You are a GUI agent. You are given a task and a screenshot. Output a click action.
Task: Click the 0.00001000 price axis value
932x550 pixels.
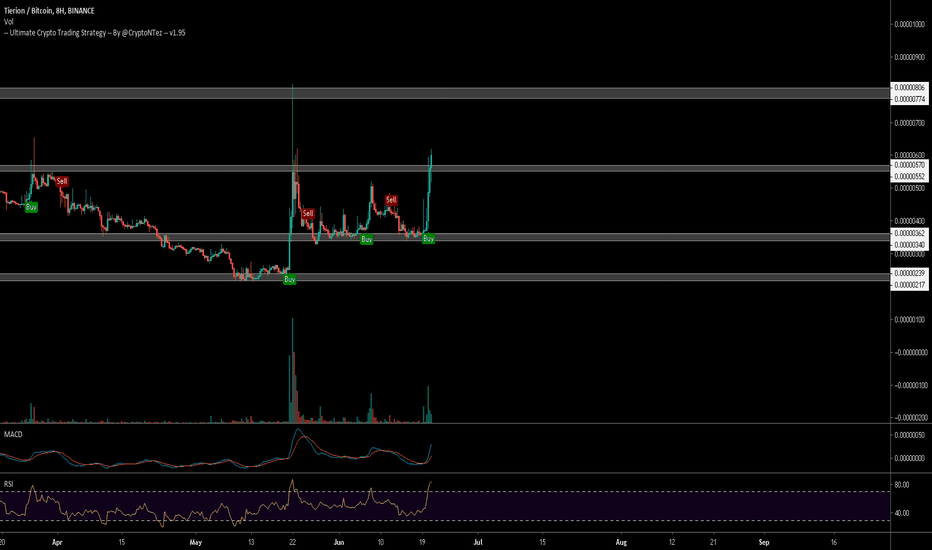tap(910, 24)
